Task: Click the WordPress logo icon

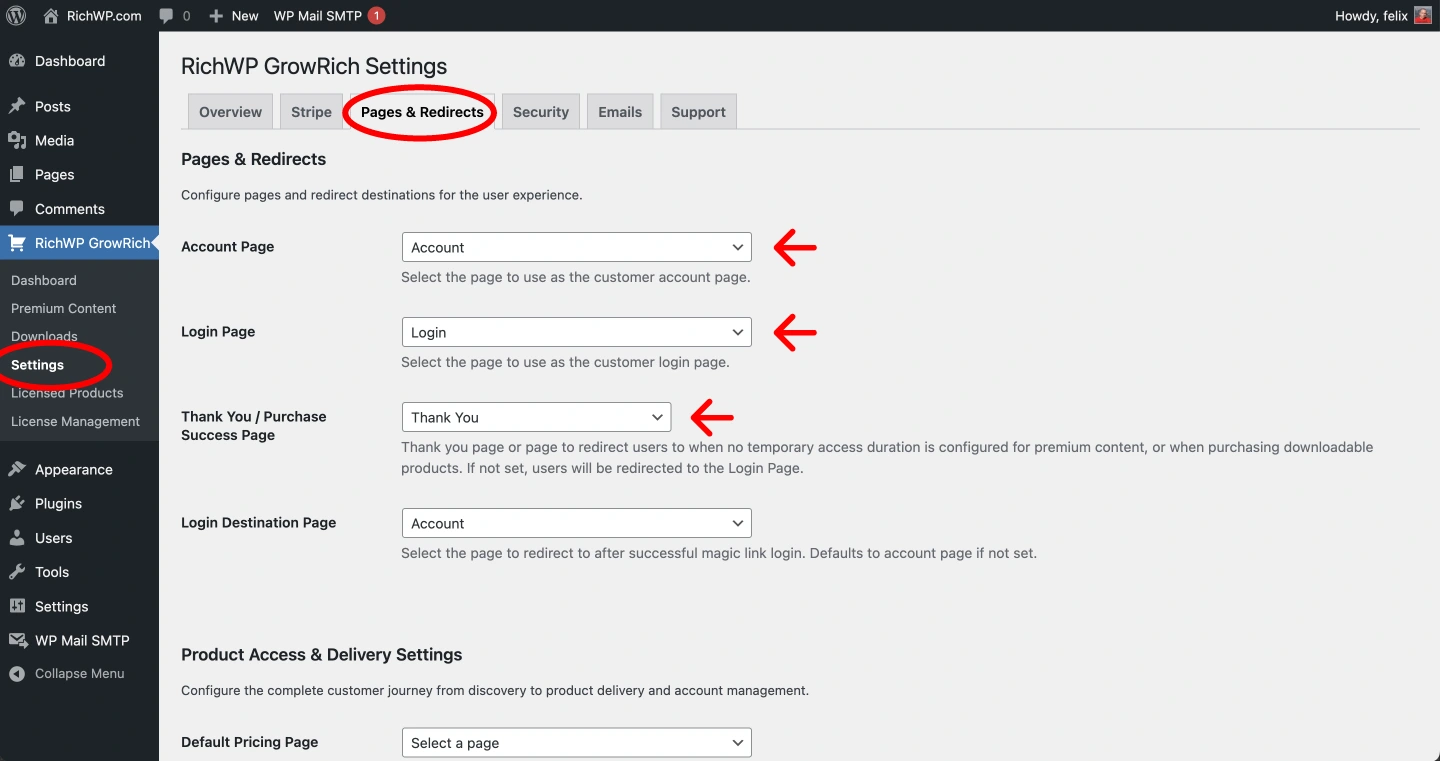Action: click(16, 15)
